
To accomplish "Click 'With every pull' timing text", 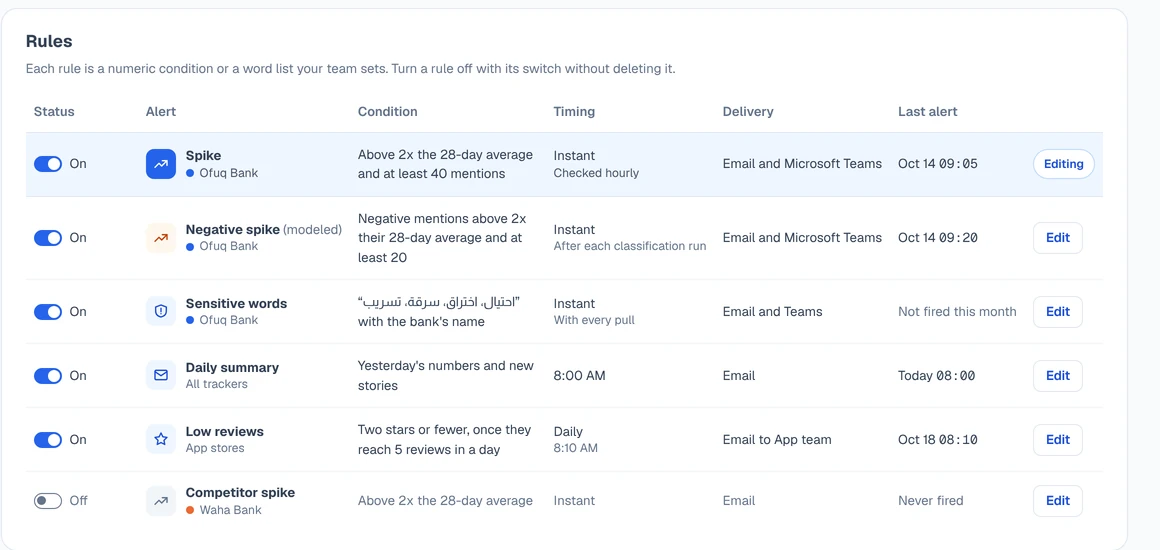I will [x=594, y=321].
